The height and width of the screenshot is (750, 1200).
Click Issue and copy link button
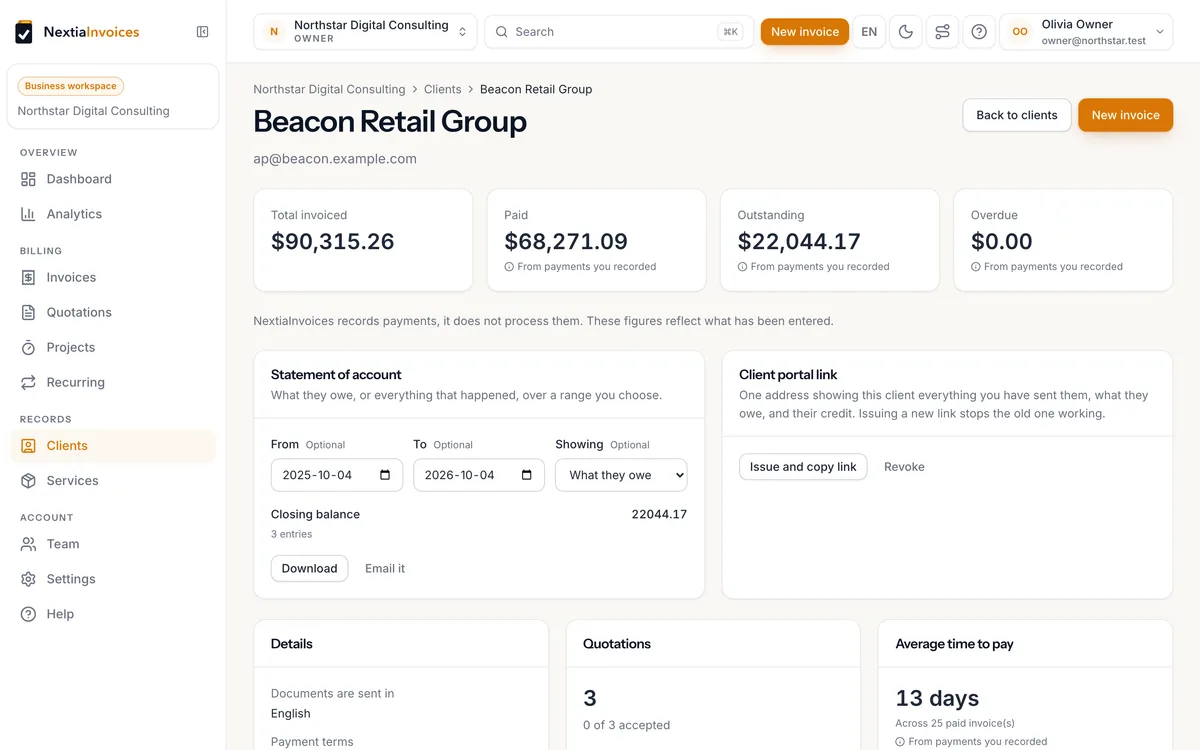[803, 467]
